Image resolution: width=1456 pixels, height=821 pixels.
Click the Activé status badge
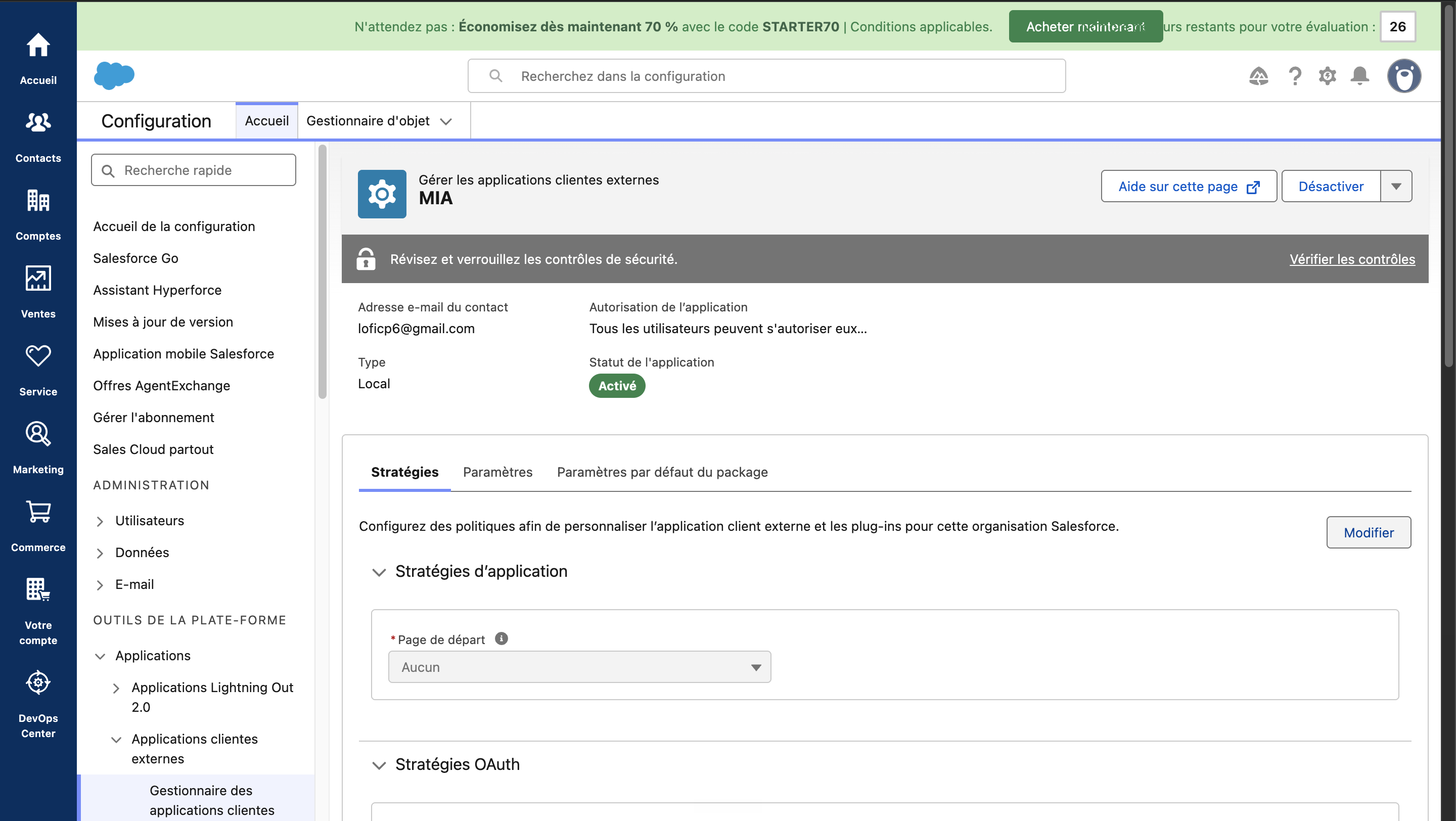[x=617, y=385]
